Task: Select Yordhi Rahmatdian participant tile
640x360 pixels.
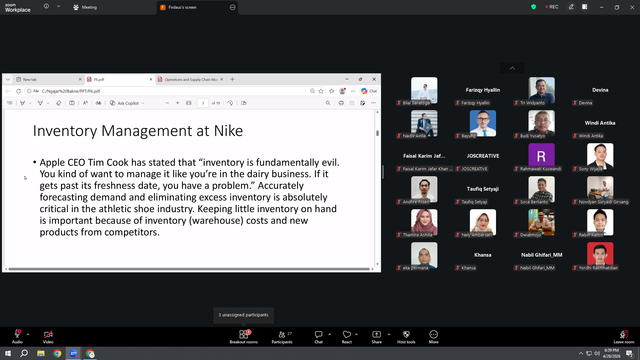Action: pos(600,255)
